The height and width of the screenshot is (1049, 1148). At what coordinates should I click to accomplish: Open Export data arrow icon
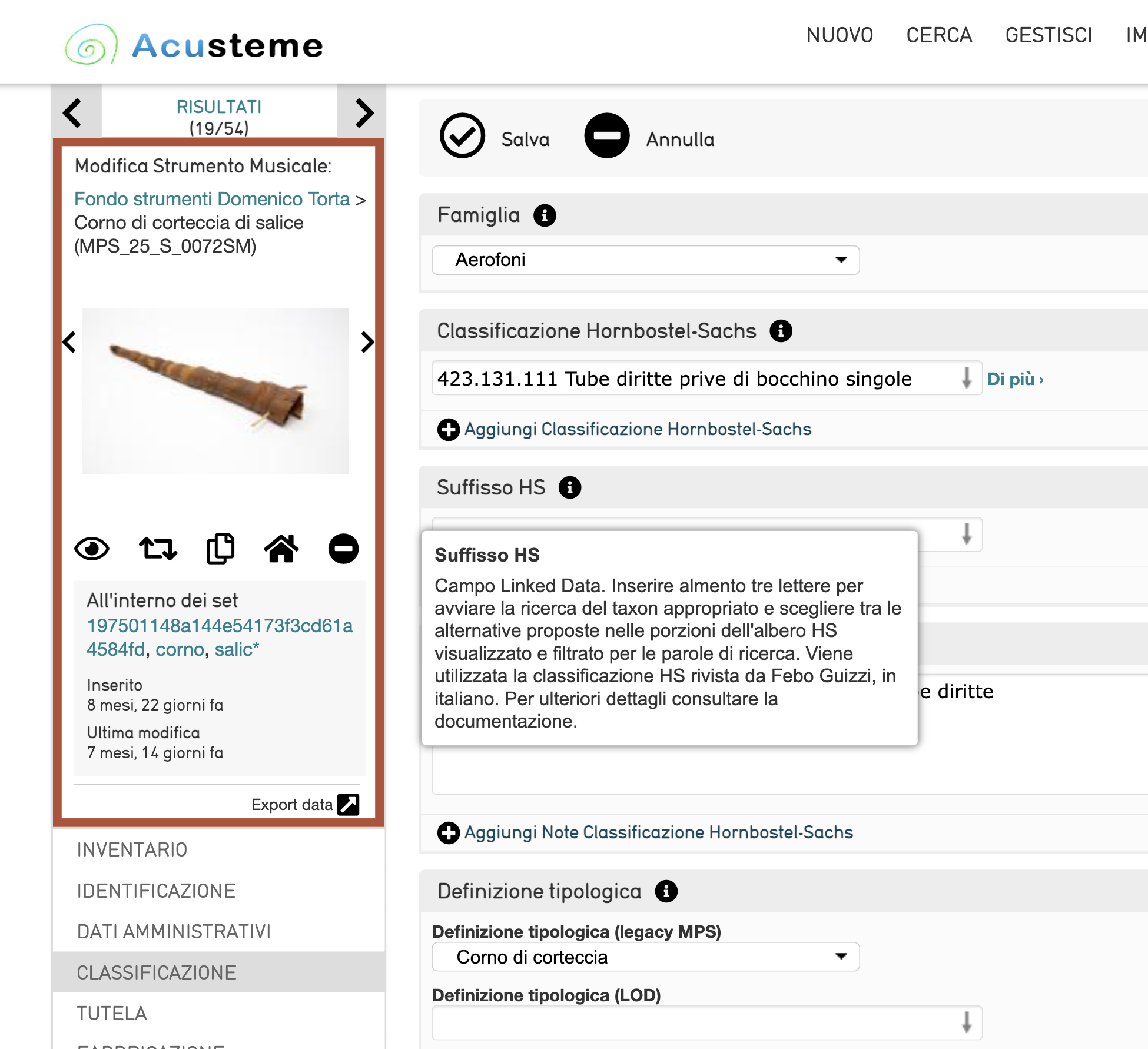(x=349, y=805)
